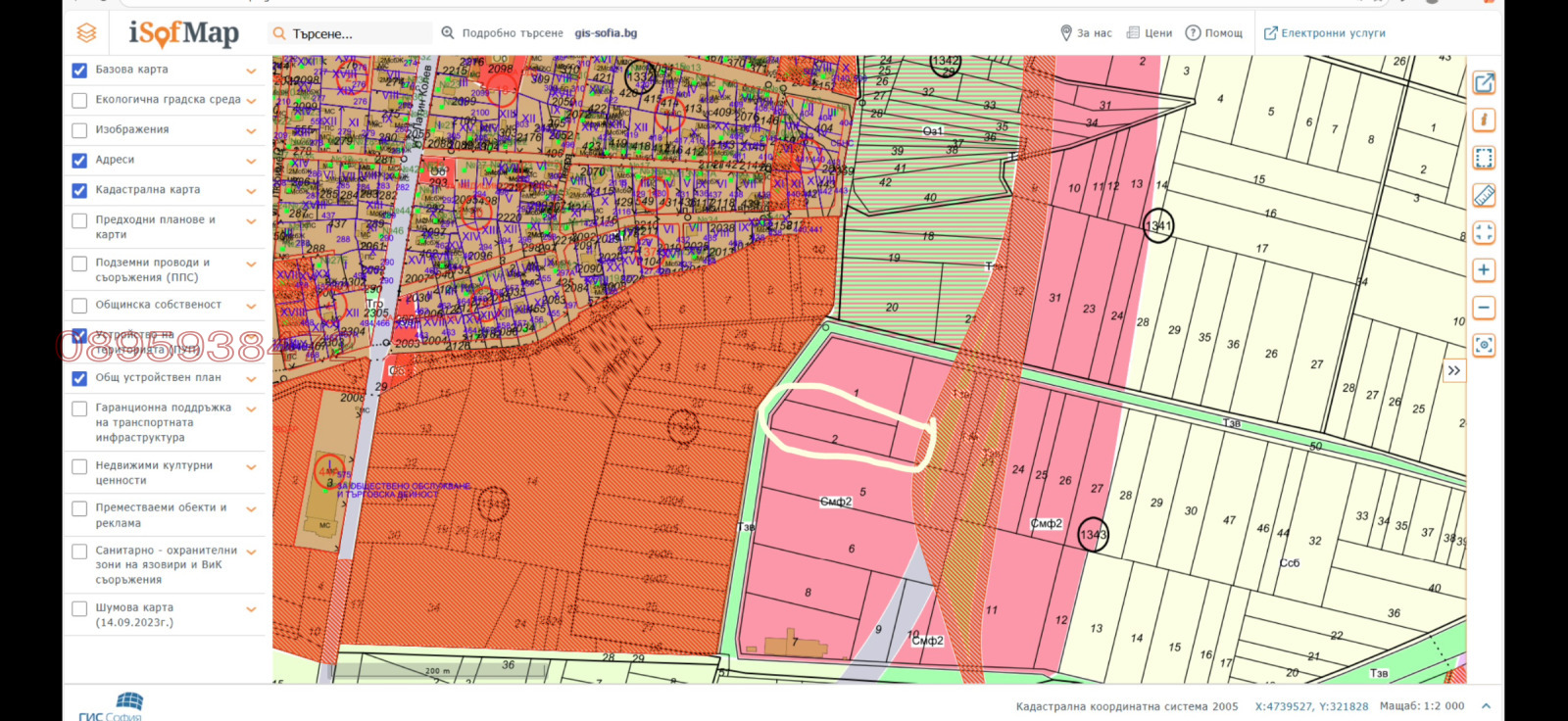Open the Цени menu item
The width and height of the screenshot is (1568, 721).
click(x=1150, y=33)
